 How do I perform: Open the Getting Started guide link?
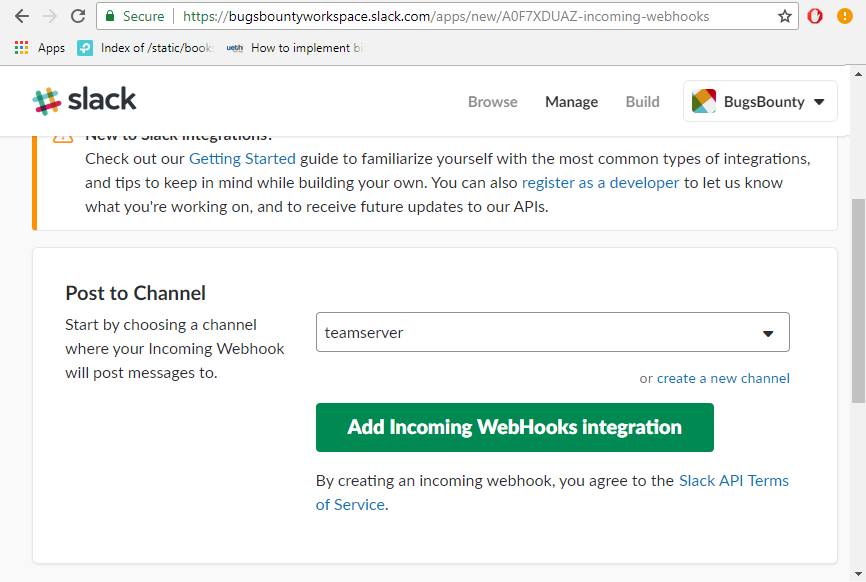tap(242, 158)
